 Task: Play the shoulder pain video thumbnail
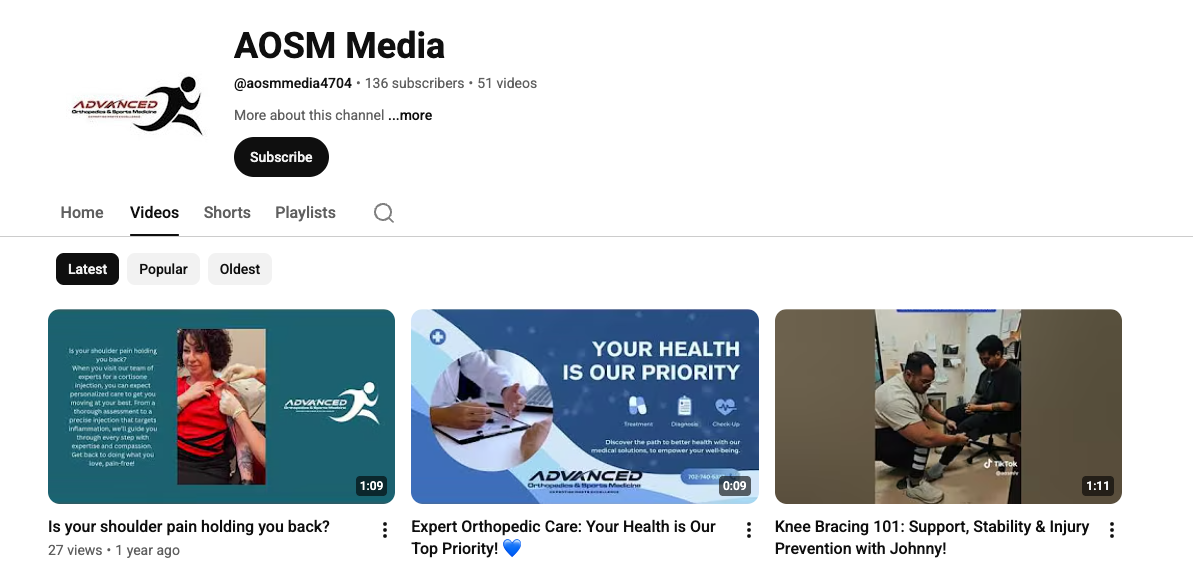(x=221, y=406)
